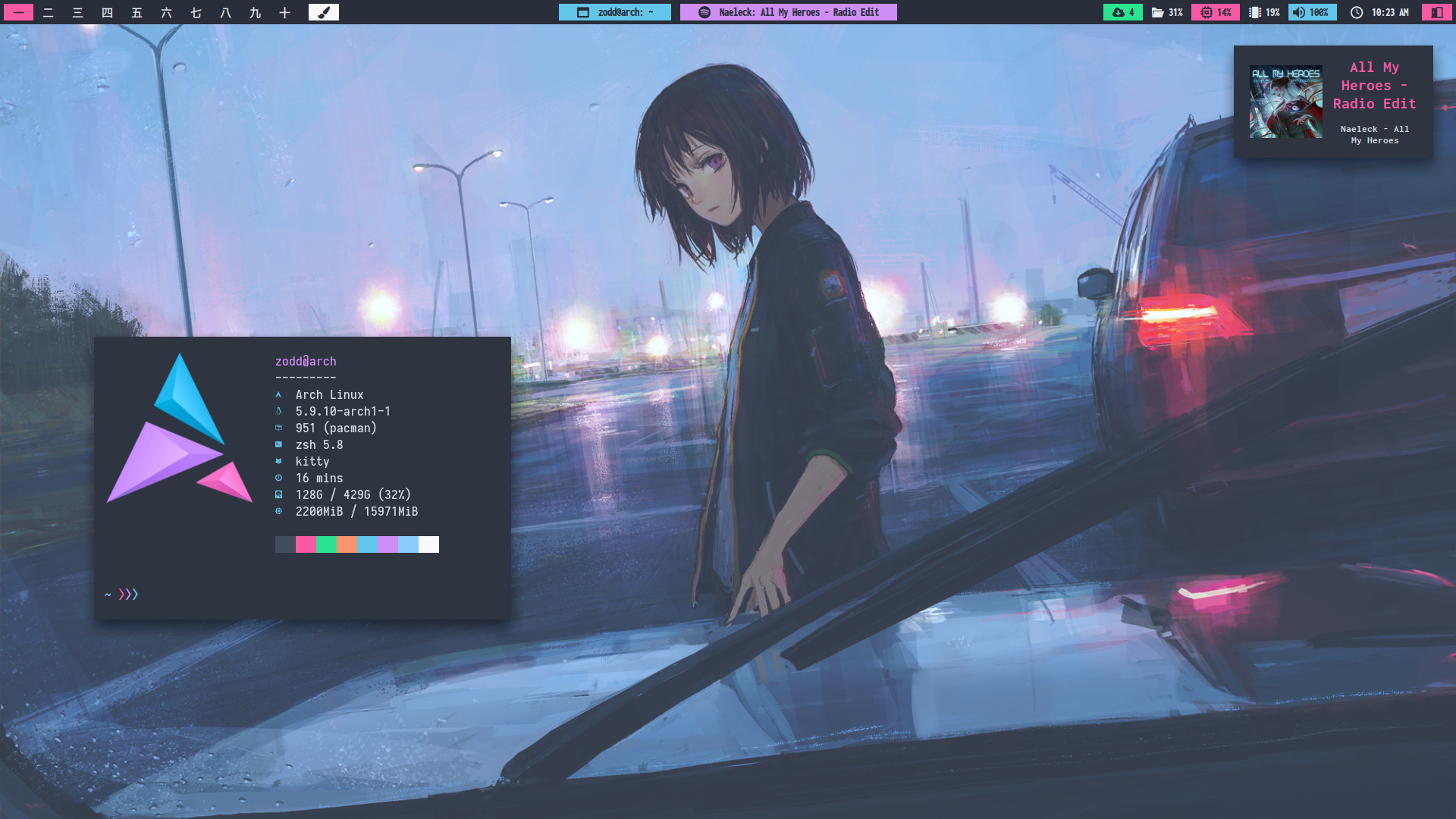
Task: Click the Spotify icon in now-playing module
Action: pyautogui.click(x=704, y=12)
